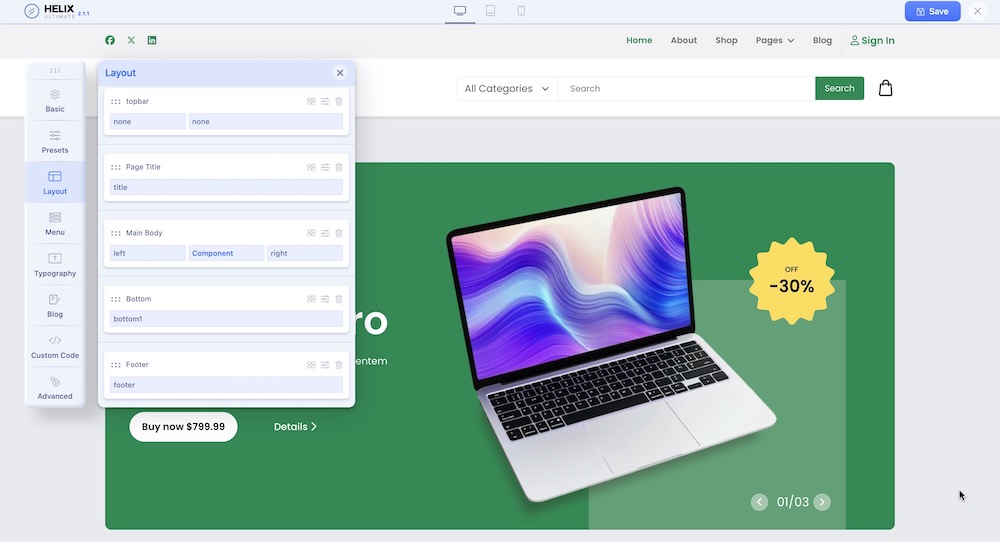Select the 'bottom1' column block
Viewport: 1000px width, 542px height.
tap(226, 319)
